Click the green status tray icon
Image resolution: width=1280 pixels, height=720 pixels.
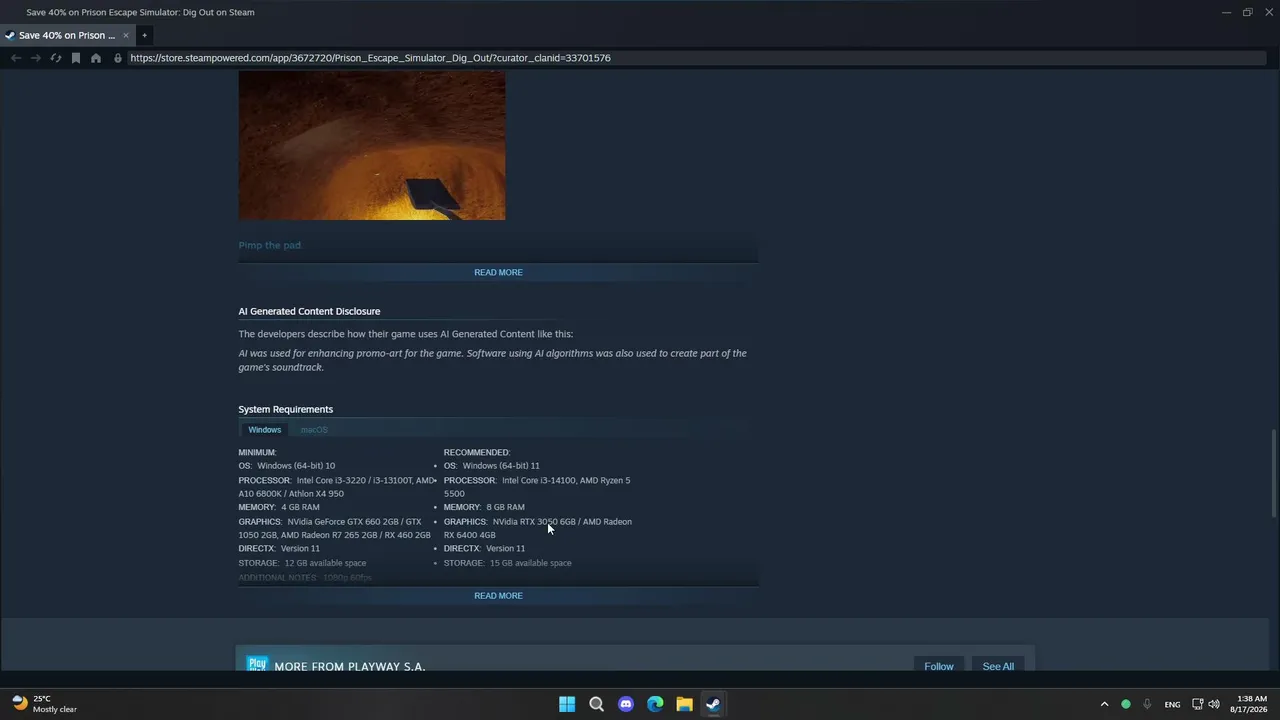pyautogui.click(x=1126, y=704)
